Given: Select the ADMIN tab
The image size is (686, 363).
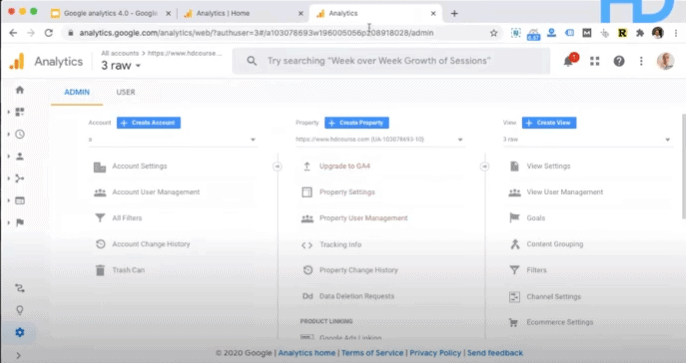Looking at the screenshot, I should click(x=77, y=92).
